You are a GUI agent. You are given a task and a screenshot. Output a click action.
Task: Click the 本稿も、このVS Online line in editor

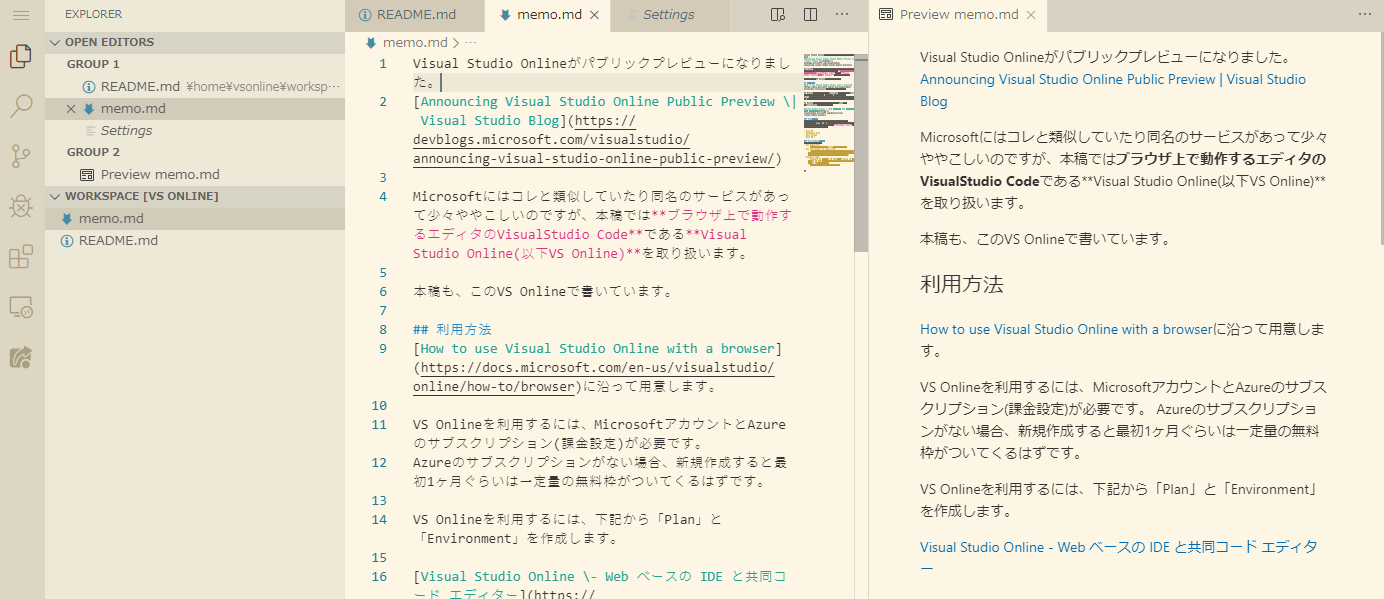[x=543, y=292]
